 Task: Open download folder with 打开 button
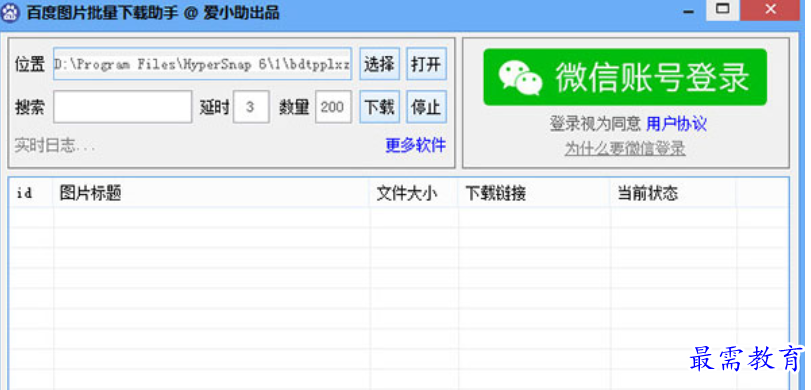pyautogui.click(x=426, y=64)
